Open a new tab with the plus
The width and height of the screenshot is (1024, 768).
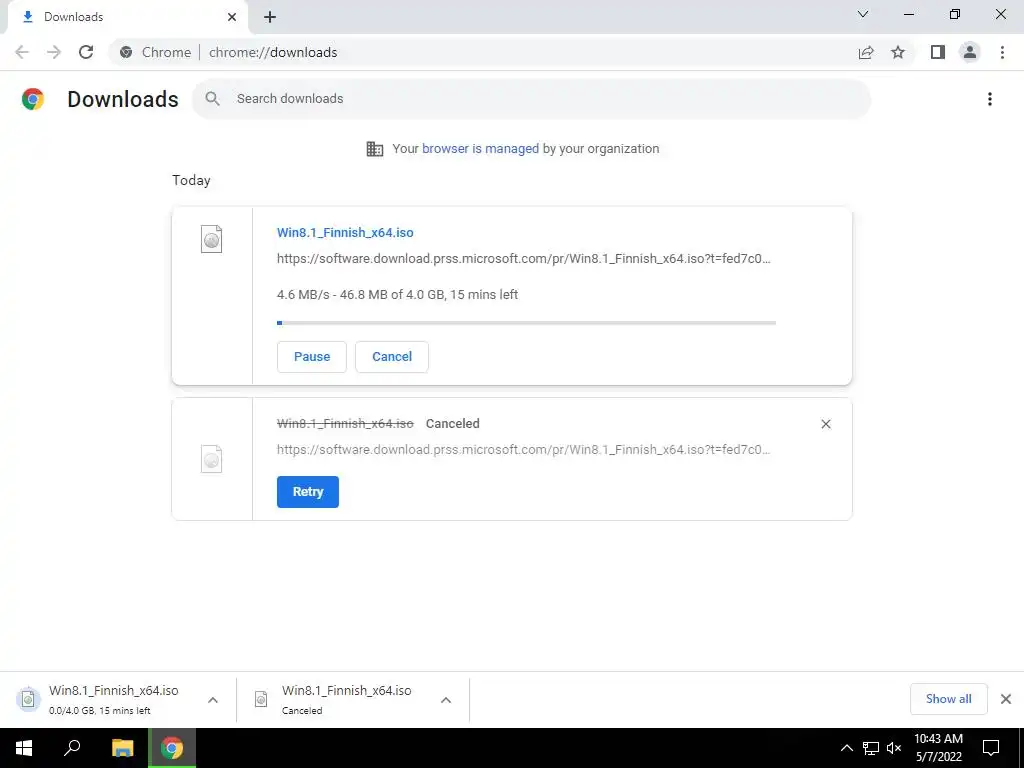[270, 17]
